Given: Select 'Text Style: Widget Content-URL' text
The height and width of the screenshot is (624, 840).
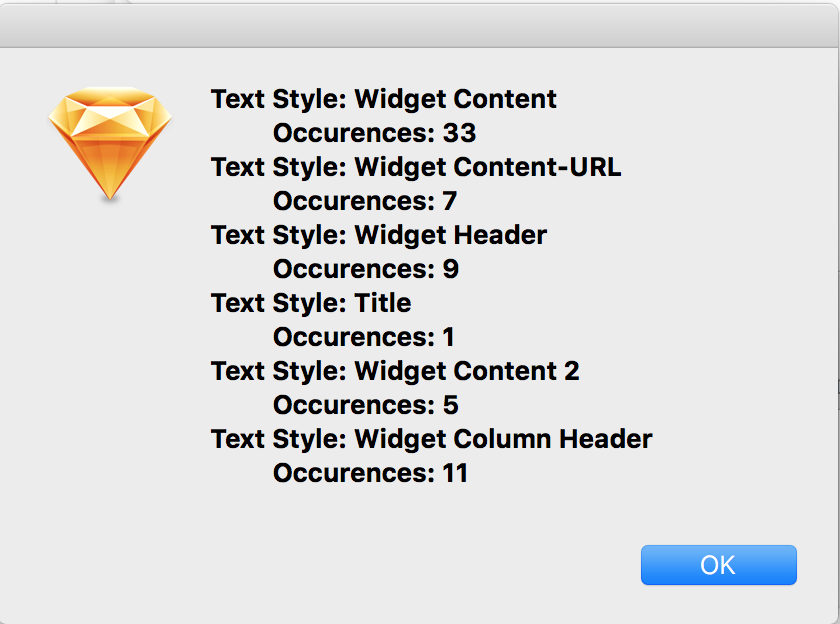Looking at the screenshot, I should [416, 167].
